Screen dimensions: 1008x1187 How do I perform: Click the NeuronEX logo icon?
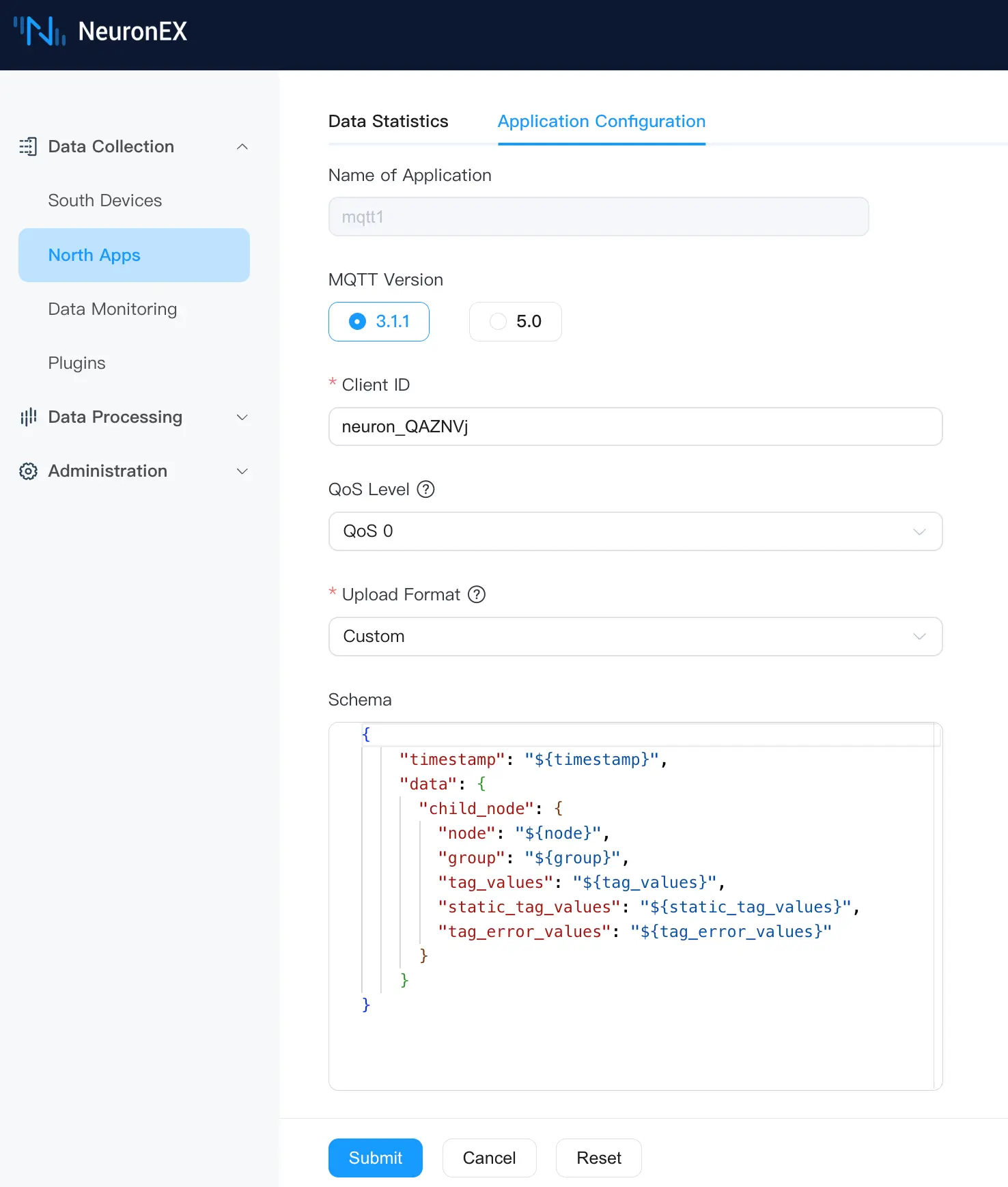coord(40,31)
